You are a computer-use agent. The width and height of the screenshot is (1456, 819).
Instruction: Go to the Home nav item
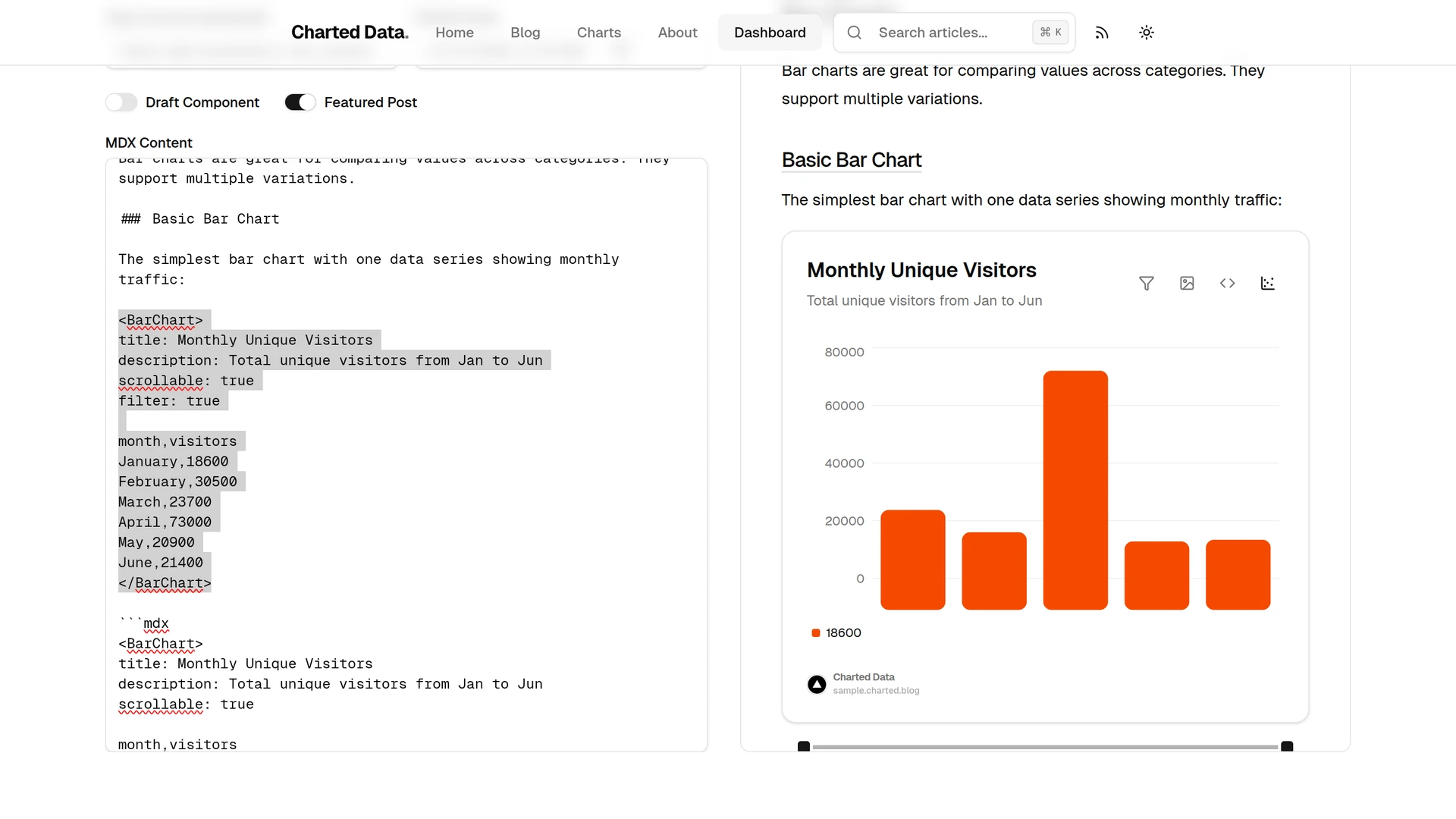tap(454, 33)
